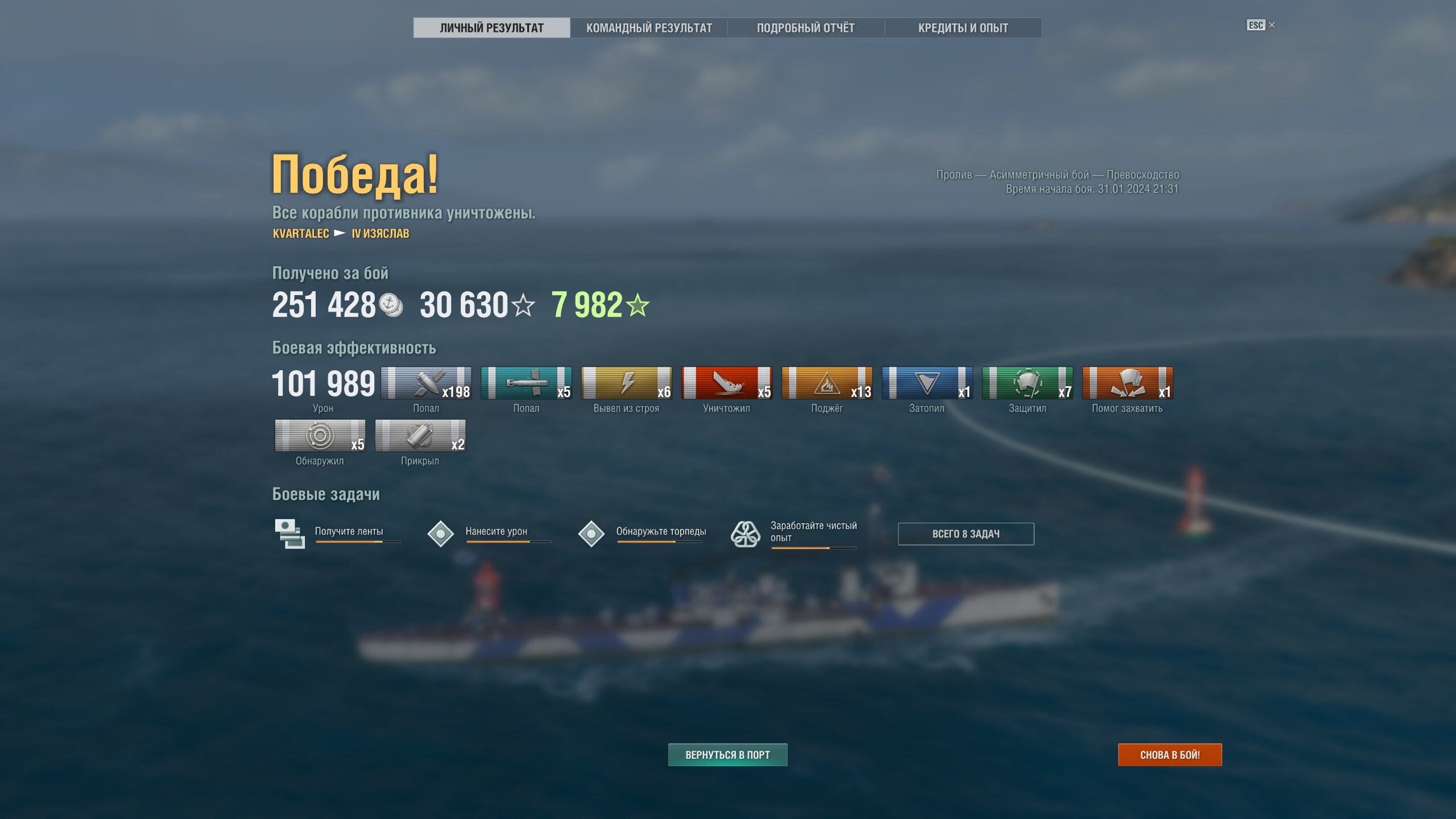Screen dimensions: 1456x819
Task: Click the Снова в бой! button
Action: coord(1169,755)
